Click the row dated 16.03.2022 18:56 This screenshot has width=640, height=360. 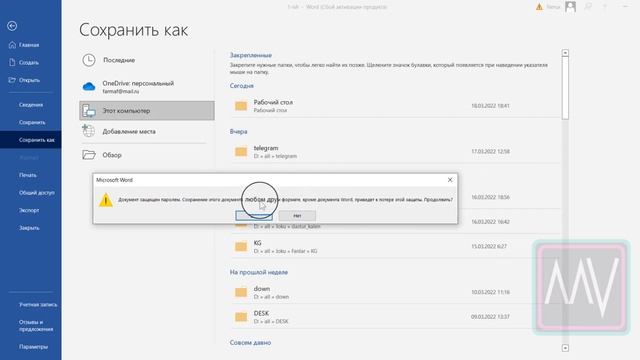pyautogui.click(x=490, y=197)
